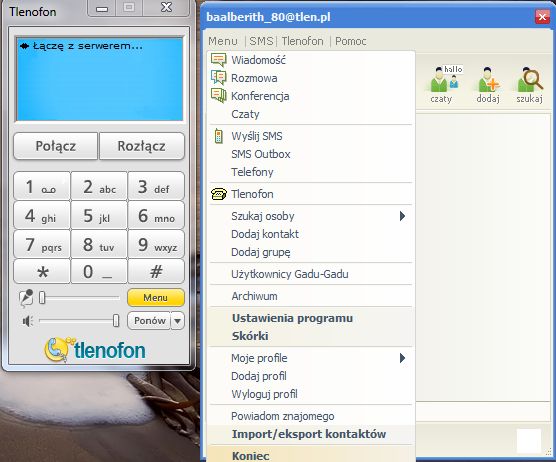Select Wyślij SMS menu item

pyautogui.click(x=311, y=136)
